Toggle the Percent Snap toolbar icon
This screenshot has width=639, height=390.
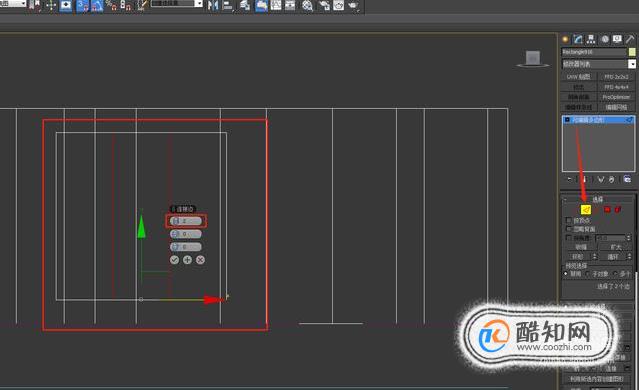pos(111,6)
